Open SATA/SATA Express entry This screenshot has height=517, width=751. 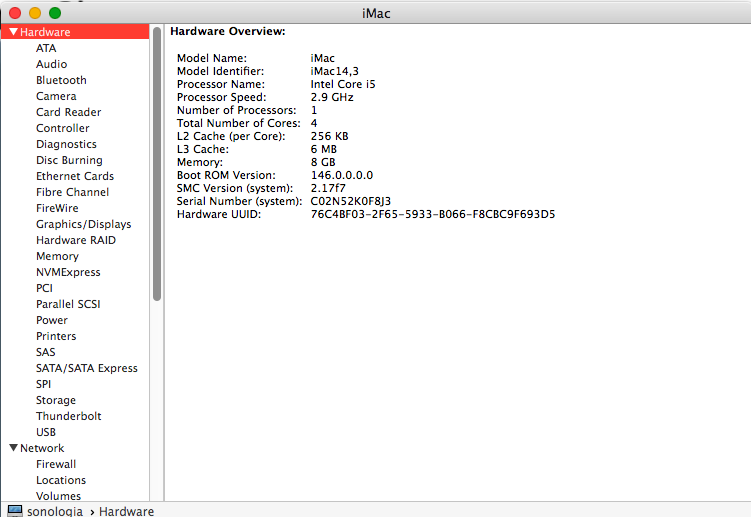(x=87, y=368)
